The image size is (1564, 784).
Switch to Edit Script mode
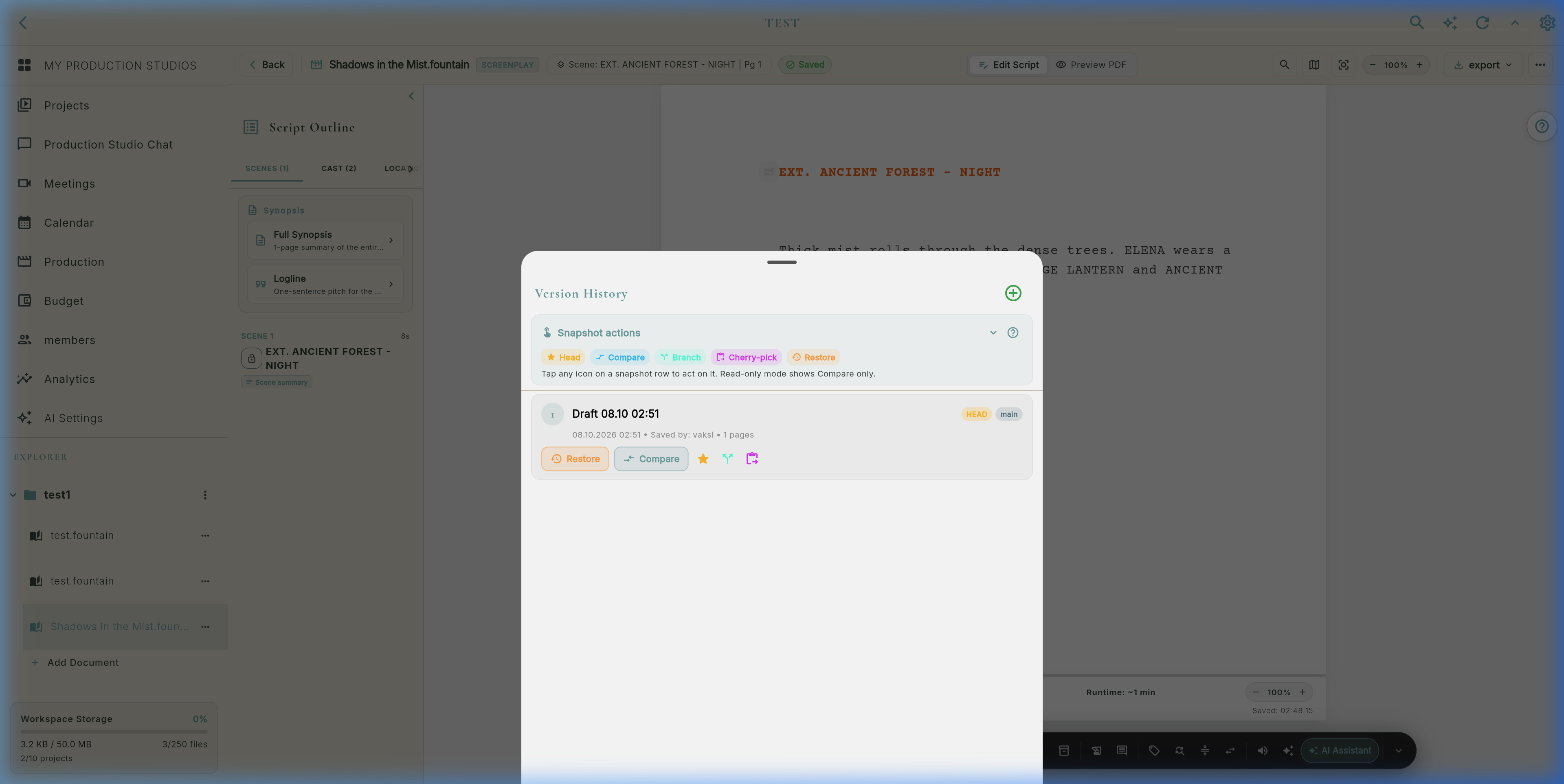pyautogui.click(x=1008, y=65)
